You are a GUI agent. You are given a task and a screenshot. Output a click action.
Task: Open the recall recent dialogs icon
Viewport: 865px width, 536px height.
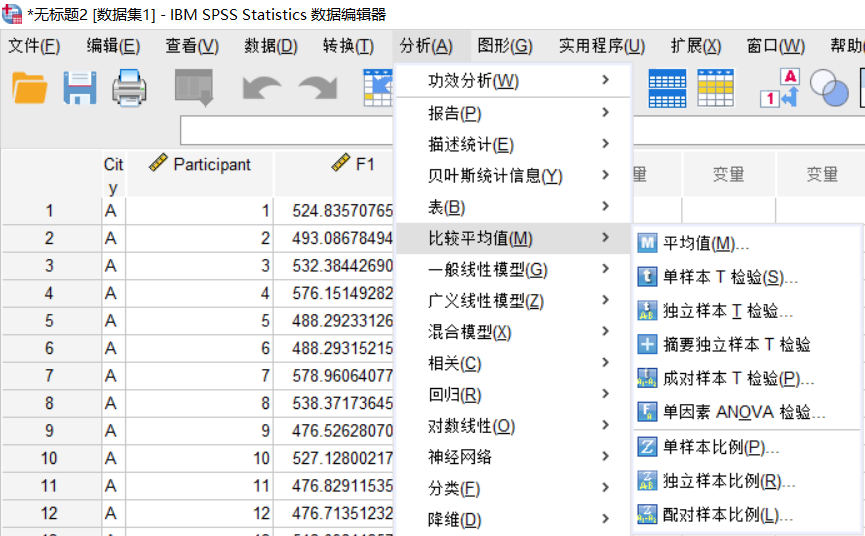[194, 88]
